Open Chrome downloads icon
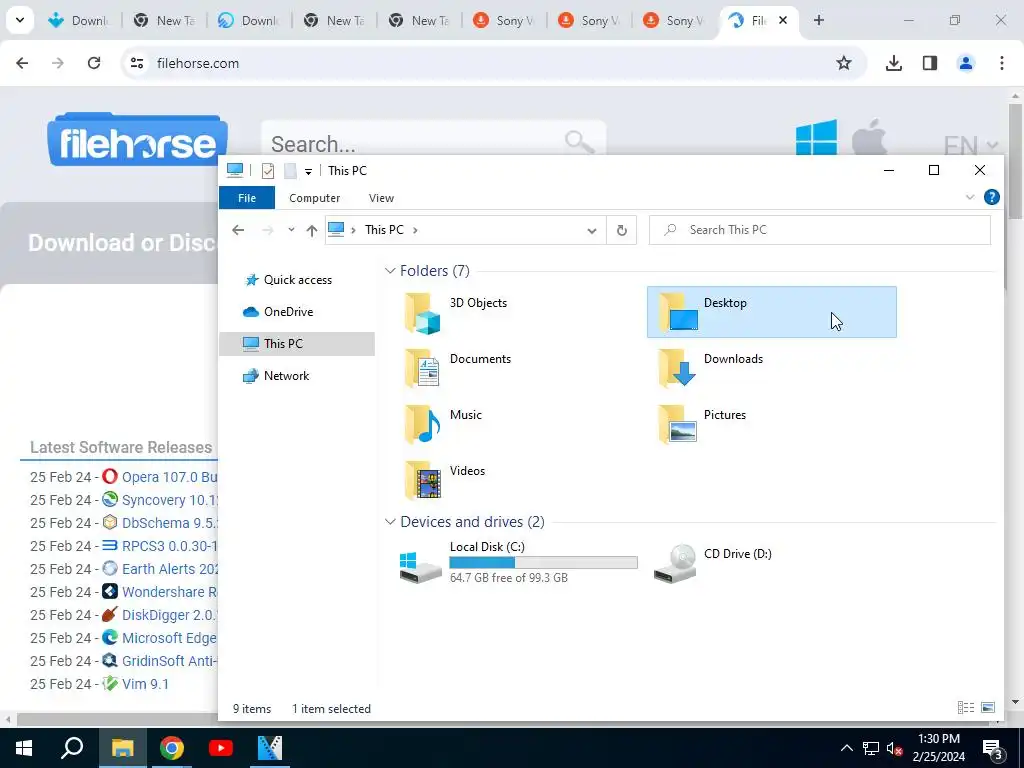Image resolution: width=1024 pixels, height=768 pixels. point(893,63)
